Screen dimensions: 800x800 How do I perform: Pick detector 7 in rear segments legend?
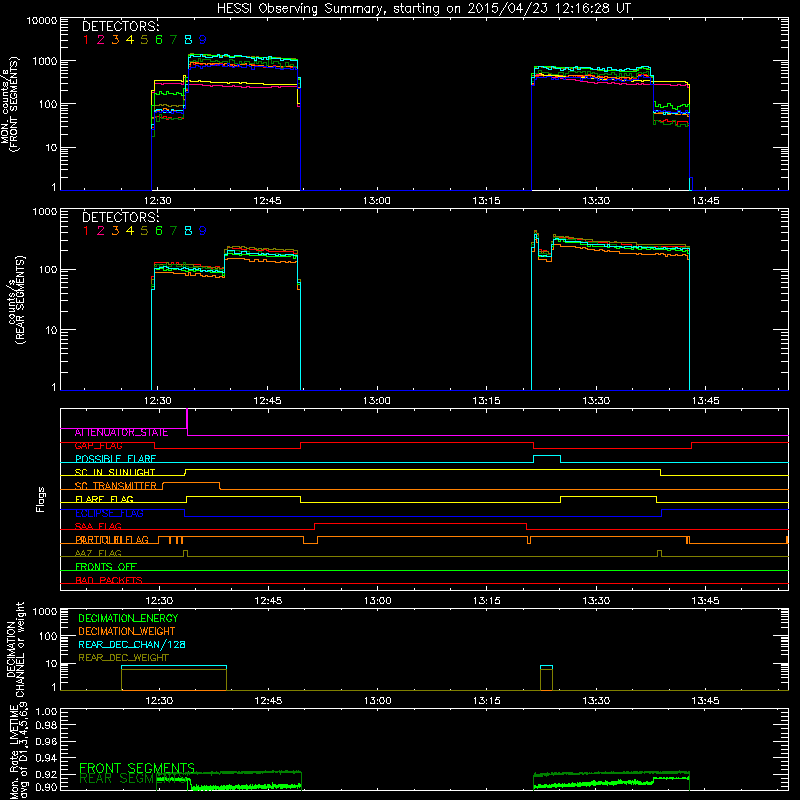click(x=173, y=231)
